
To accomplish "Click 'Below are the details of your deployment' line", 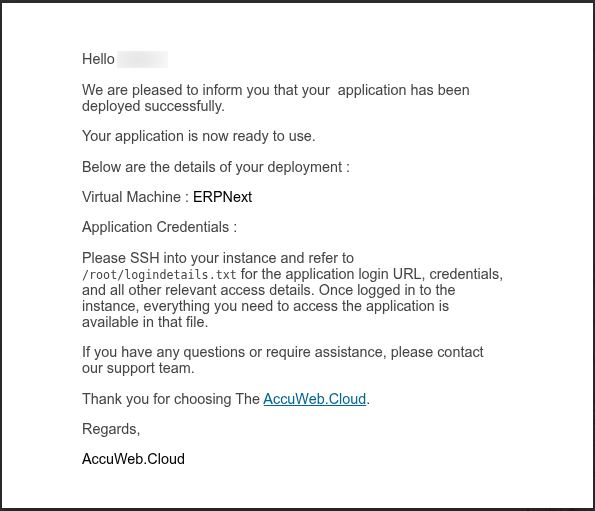I will tap(216, 167).
